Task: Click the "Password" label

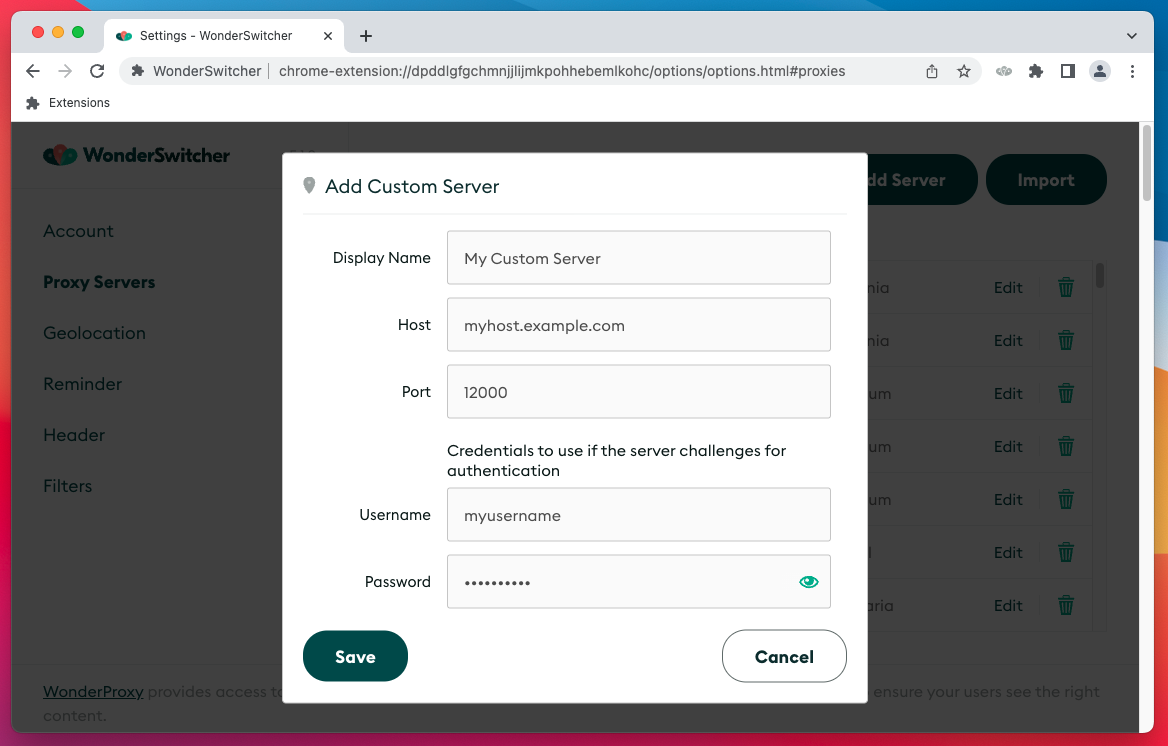Action: [x=398, y=582]
